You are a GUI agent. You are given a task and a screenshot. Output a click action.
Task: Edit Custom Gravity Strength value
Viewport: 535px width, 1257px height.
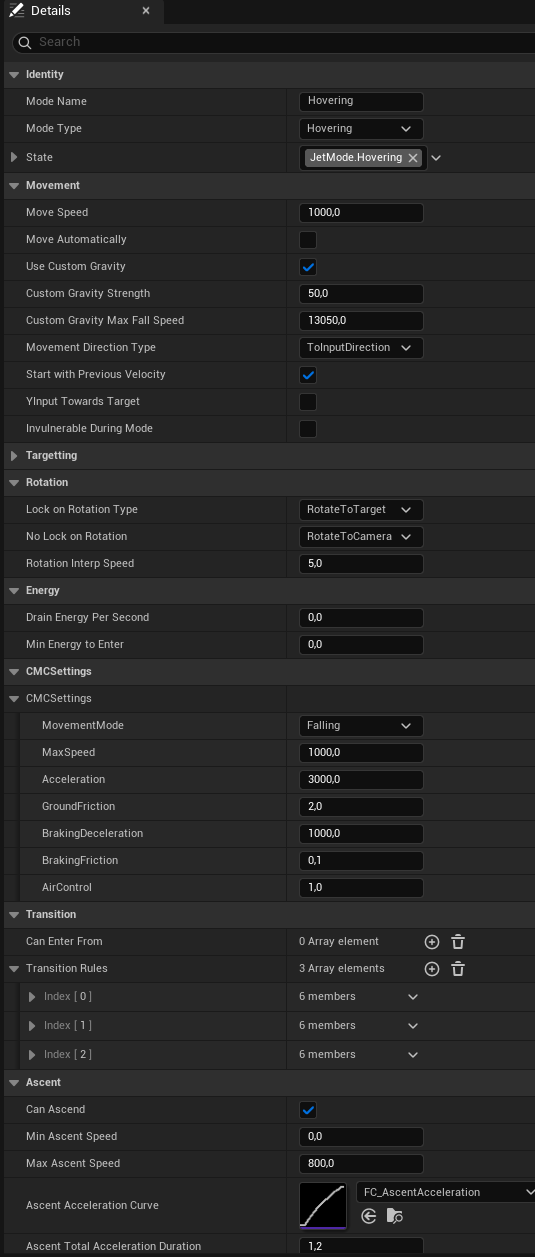click(x=361, y=294)
